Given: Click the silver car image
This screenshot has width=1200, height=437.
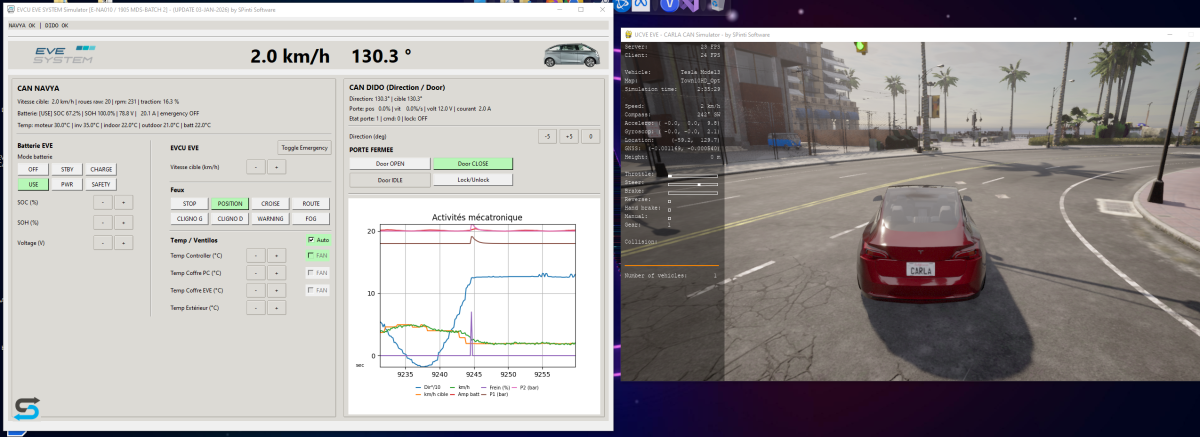Looking at the screenshot, I should pos(563,56).
